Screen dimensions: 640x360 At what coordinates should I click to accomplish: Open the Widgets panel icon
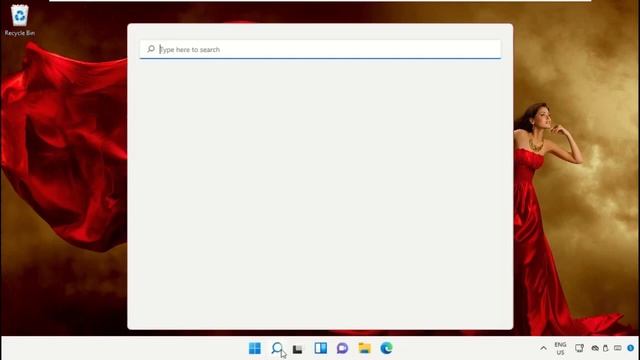(x=320, y=348)
